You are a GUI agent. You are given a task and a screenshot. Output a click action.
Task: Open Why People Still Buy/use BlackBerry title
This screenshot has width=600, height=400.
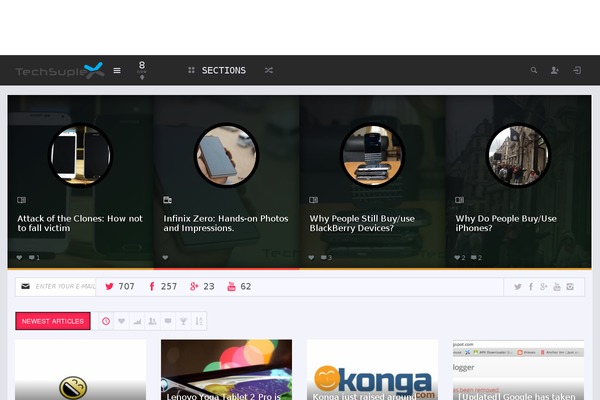pyautogui.click(x=362, y=223)
